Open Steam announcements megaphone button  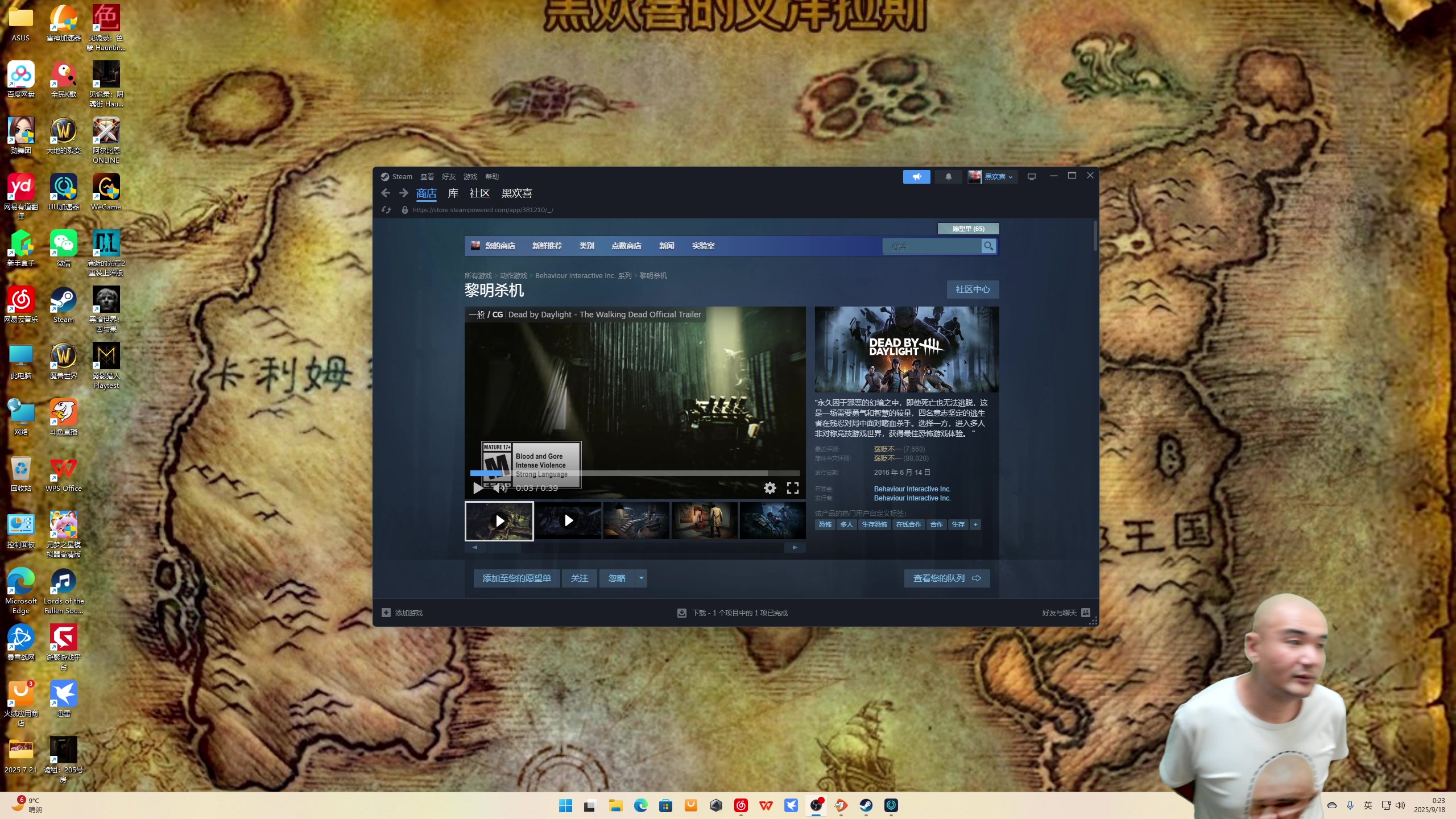pos(916,177)
